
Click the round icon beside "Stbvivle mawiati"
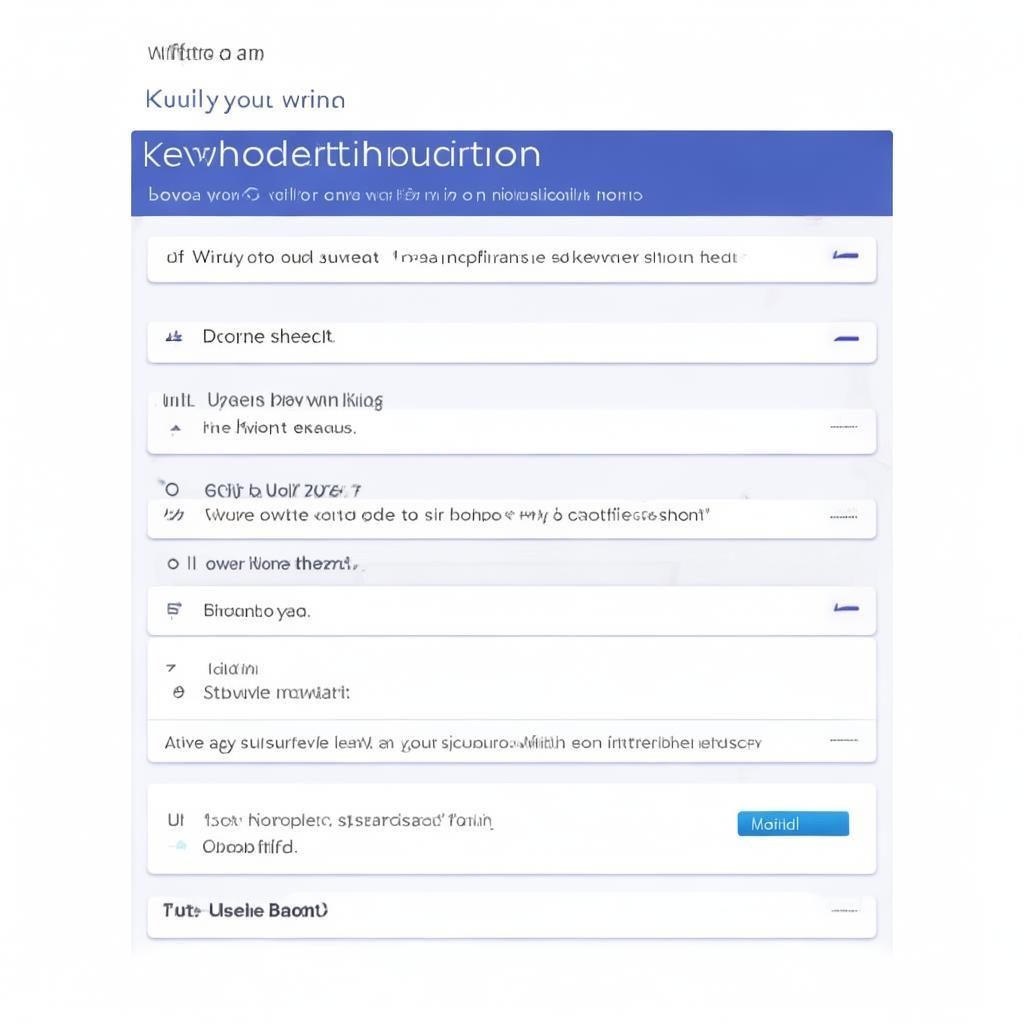tap(178, 692)
